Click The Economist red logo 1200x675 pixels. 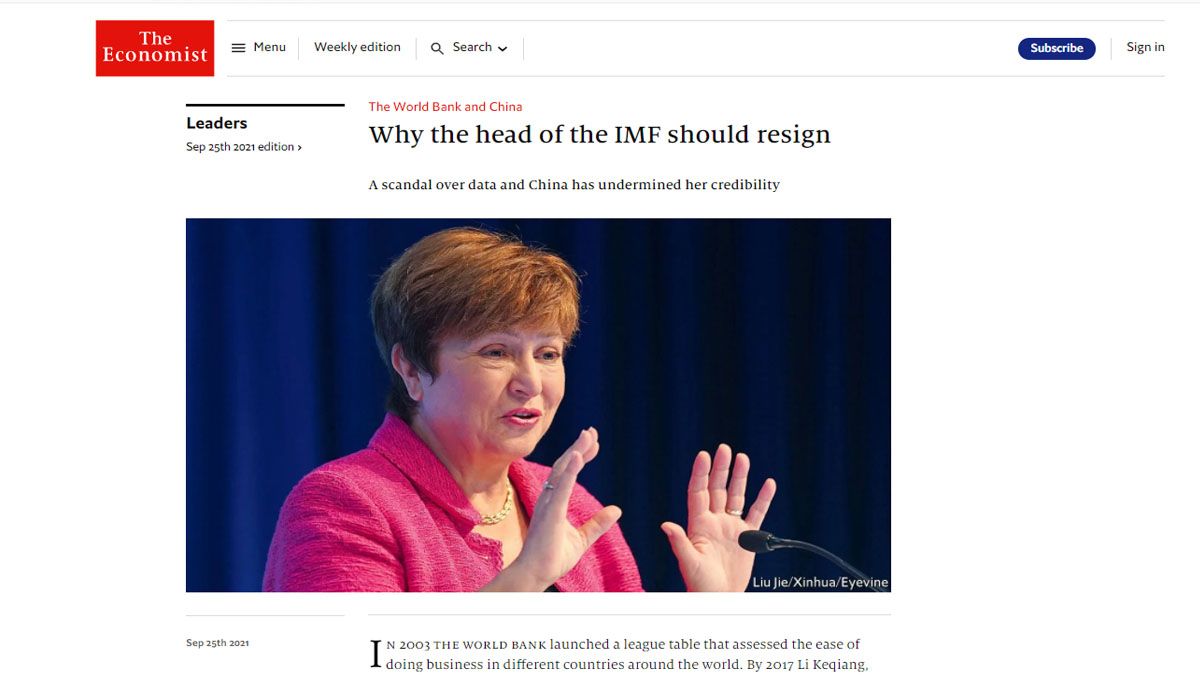[x=155, y=48]
